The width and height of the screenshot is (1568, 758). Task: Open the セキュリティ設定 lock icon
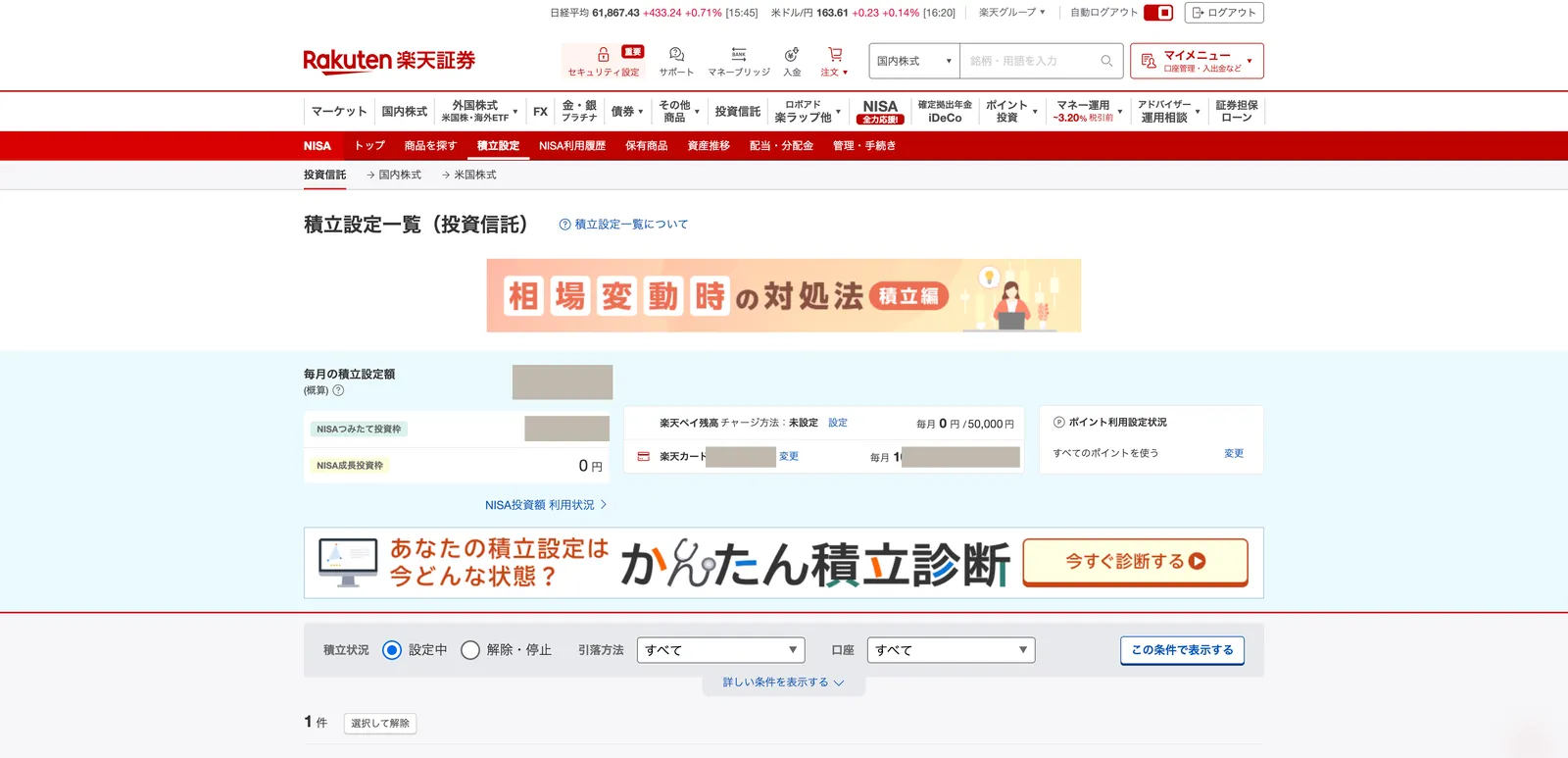(x=604, y=55)
